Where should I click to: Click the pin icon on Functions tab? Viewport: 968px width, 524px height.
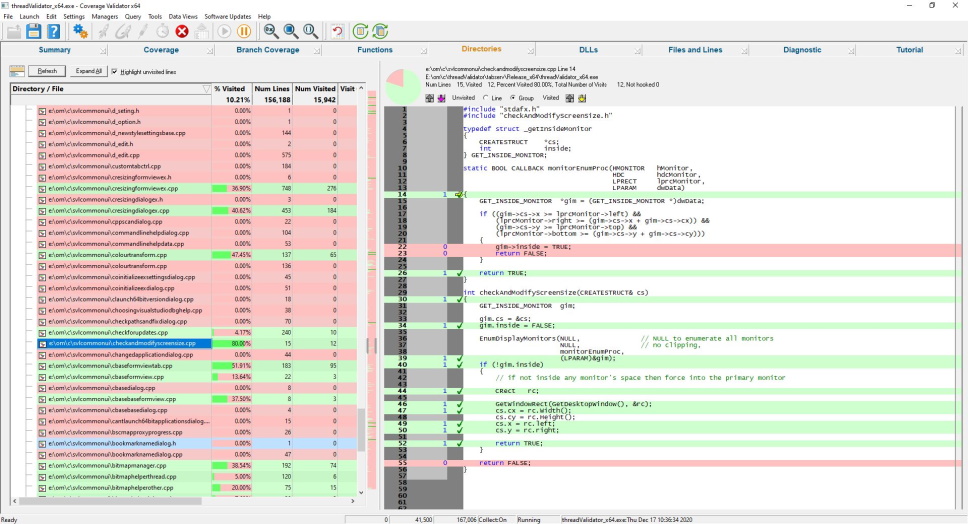pyautogui.click(x=424, y=51)
